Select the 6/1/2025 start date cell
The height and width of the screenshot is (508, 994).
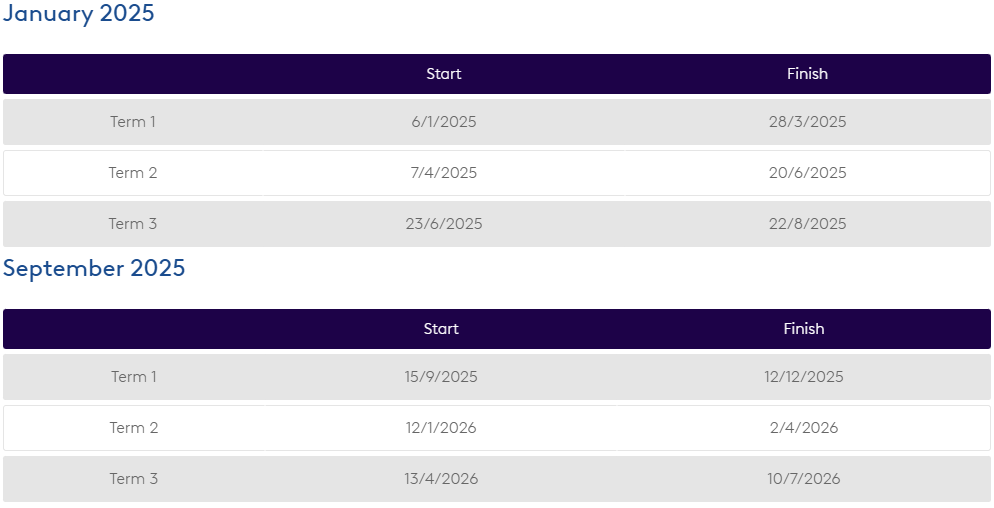(x=444, y=122)
